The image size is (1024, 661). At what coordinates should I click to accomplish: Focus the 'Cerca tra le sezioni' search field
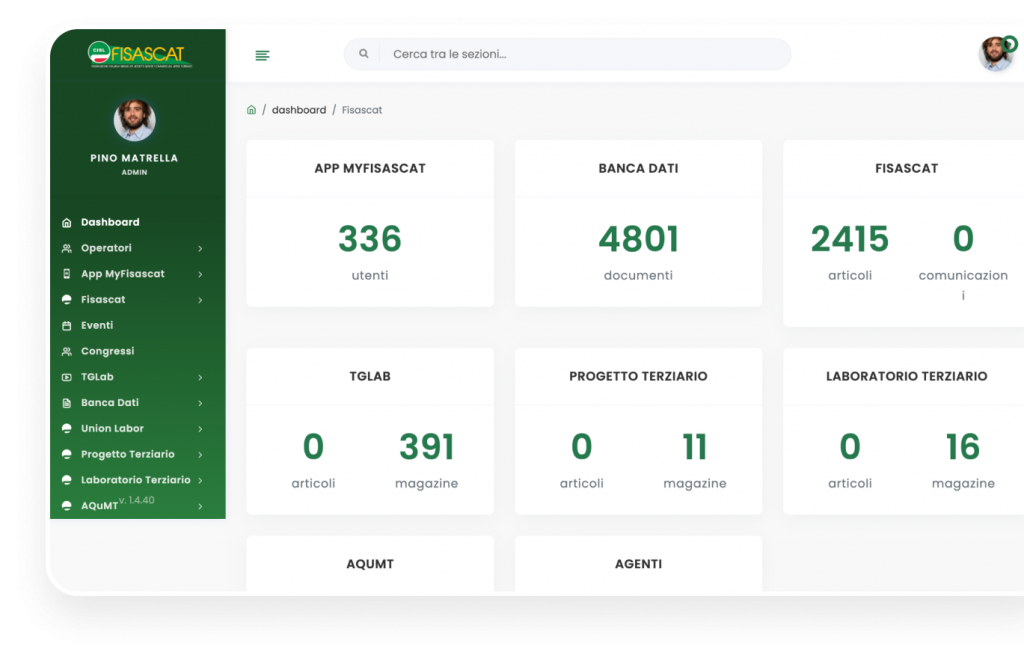click(x=580, y=54)
